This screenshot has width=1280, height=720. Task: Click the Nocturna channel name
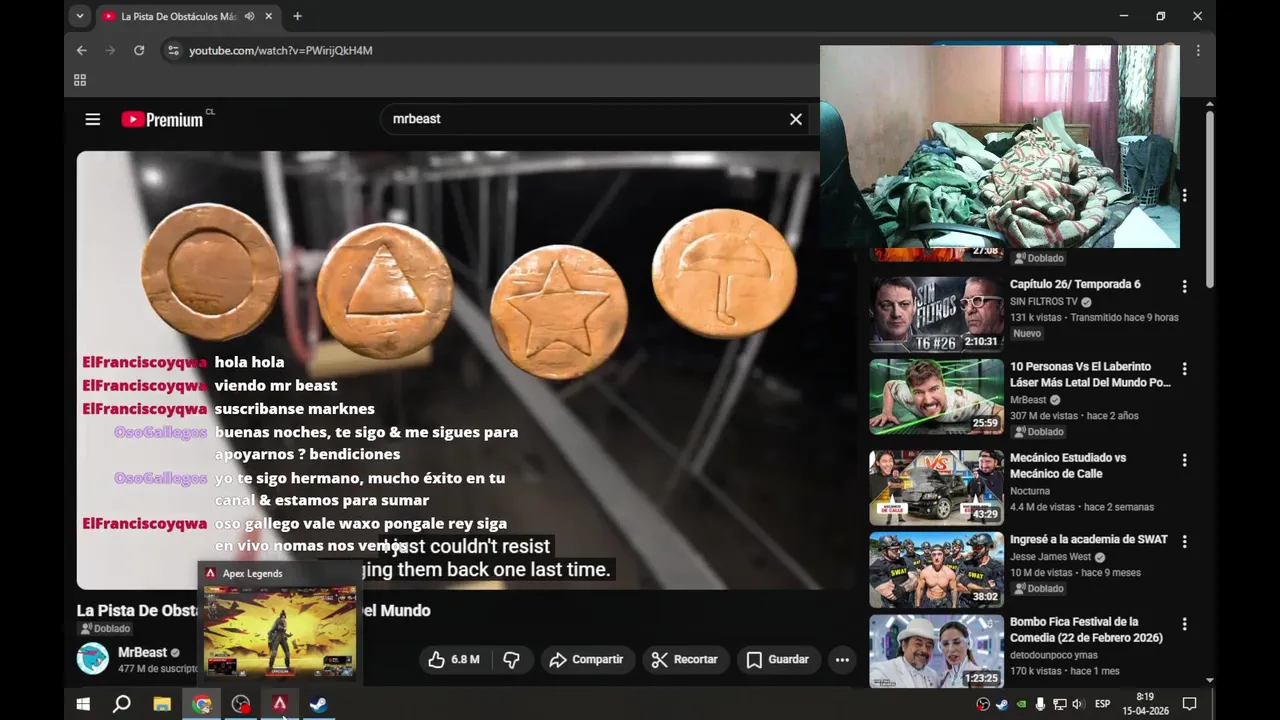tap(1030, 491)
